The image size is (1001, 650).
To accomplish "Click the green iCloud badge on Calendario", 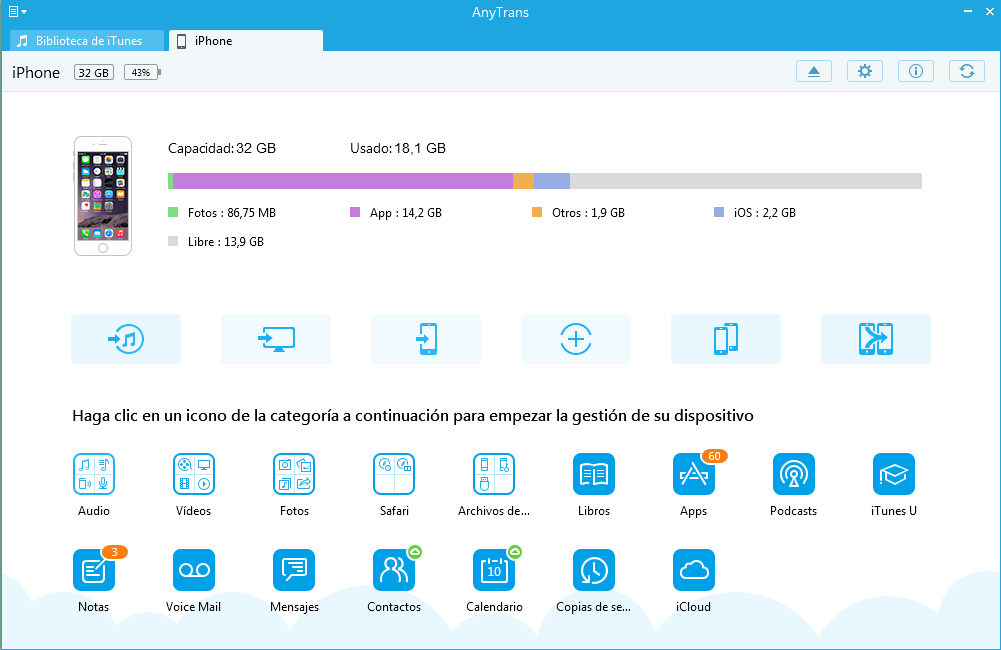I will click(x=515, y=551).
